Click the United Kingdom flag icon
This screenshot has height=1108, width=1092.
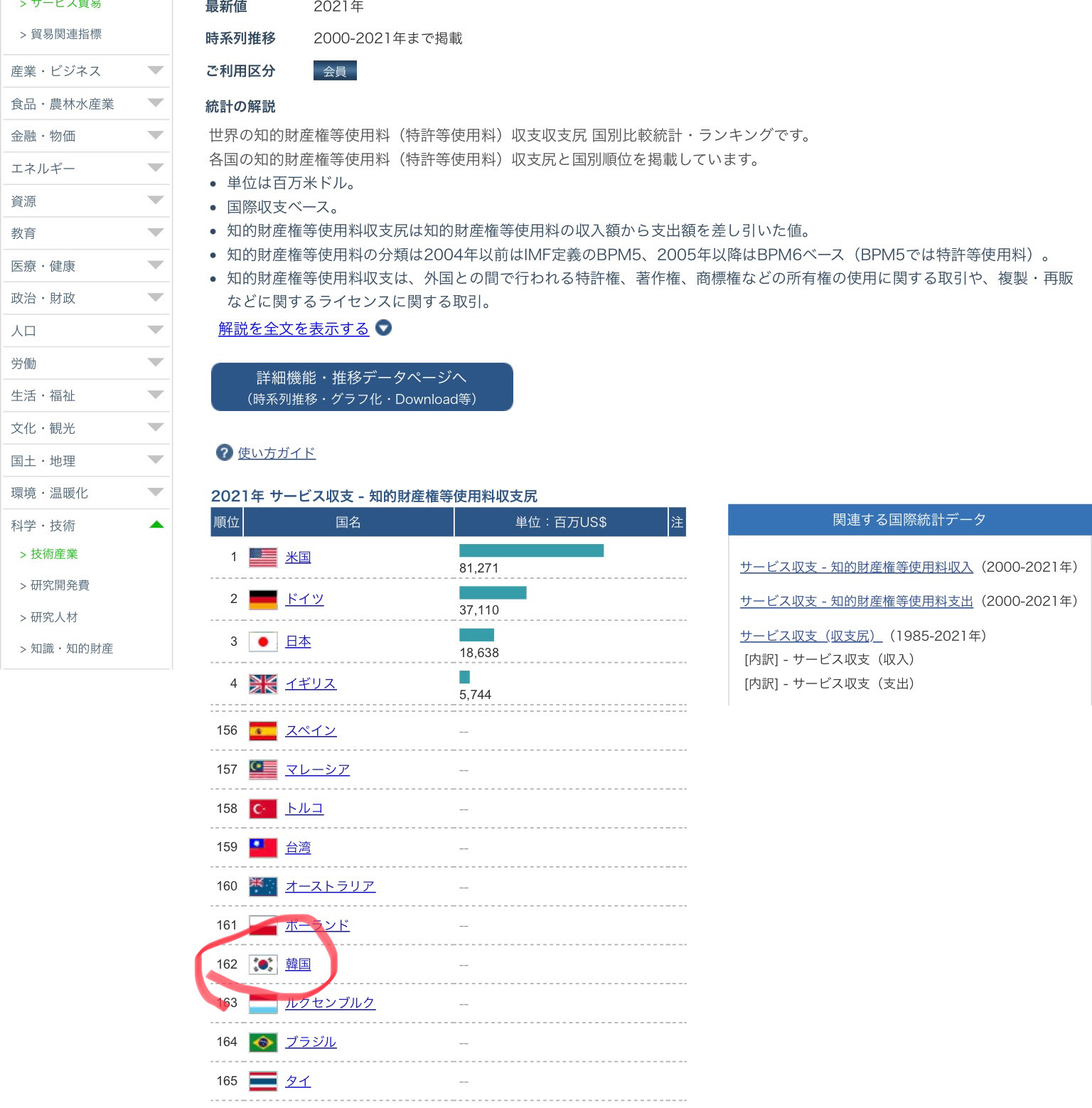[262, 684]
